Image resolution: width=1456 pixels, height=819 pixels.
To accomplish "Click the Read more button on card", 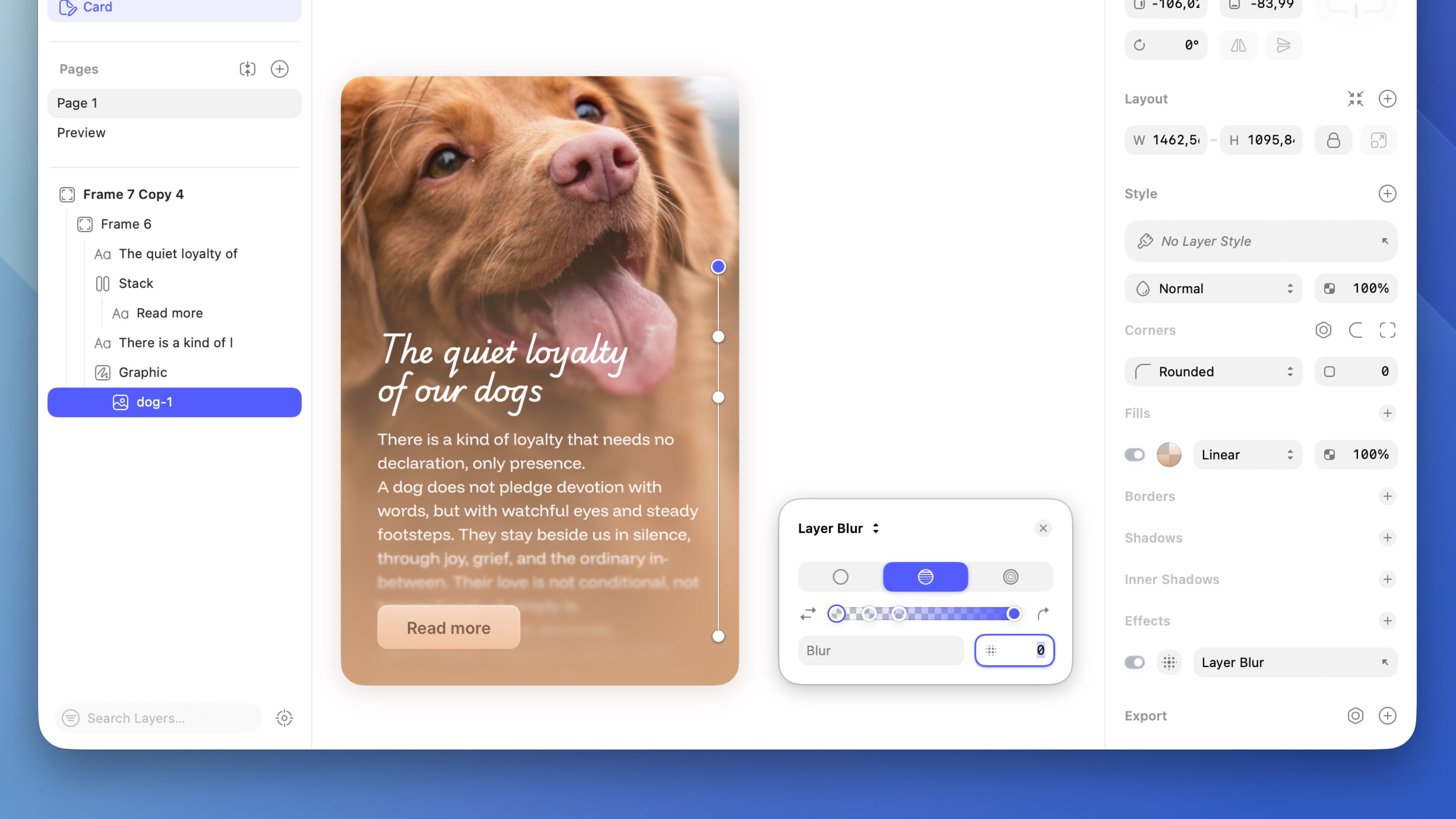I will point(449,628).
